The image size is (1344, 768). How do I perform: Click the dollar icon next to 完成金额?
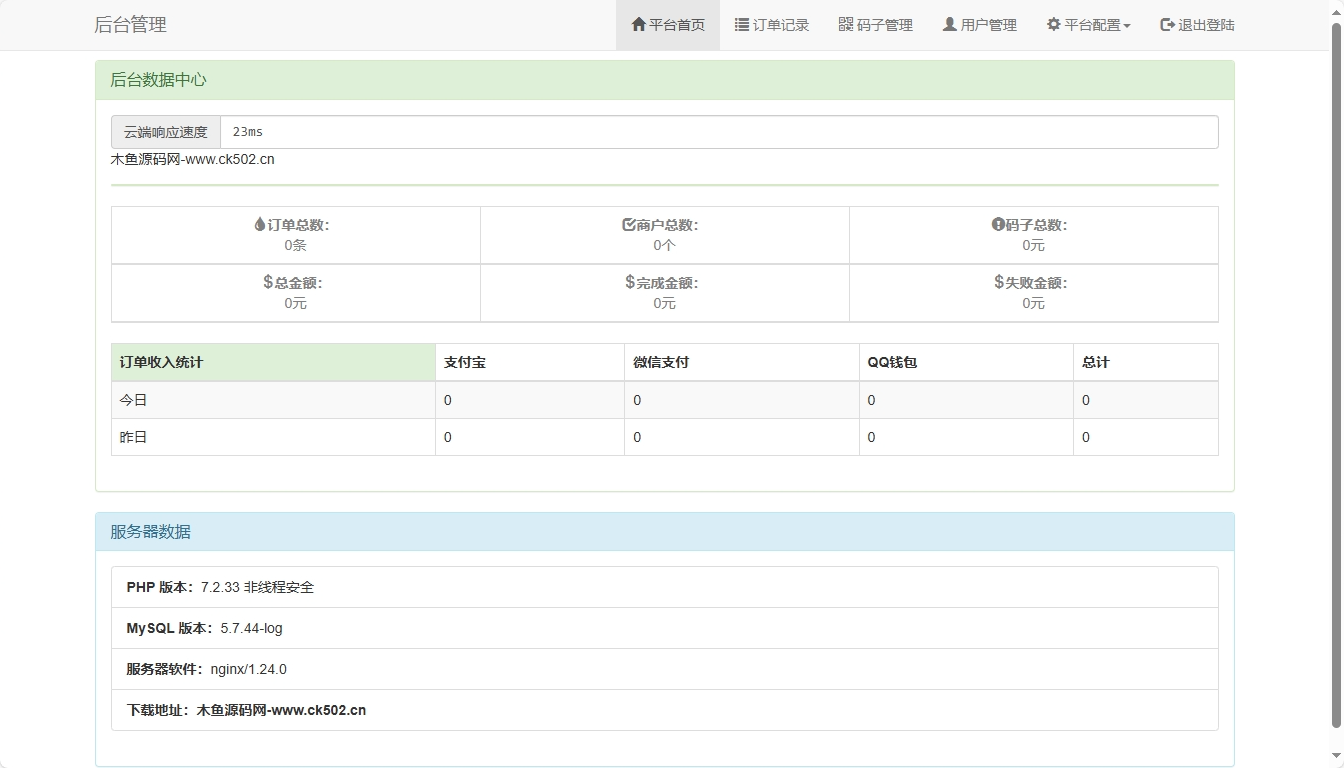[x=630, y=282]
